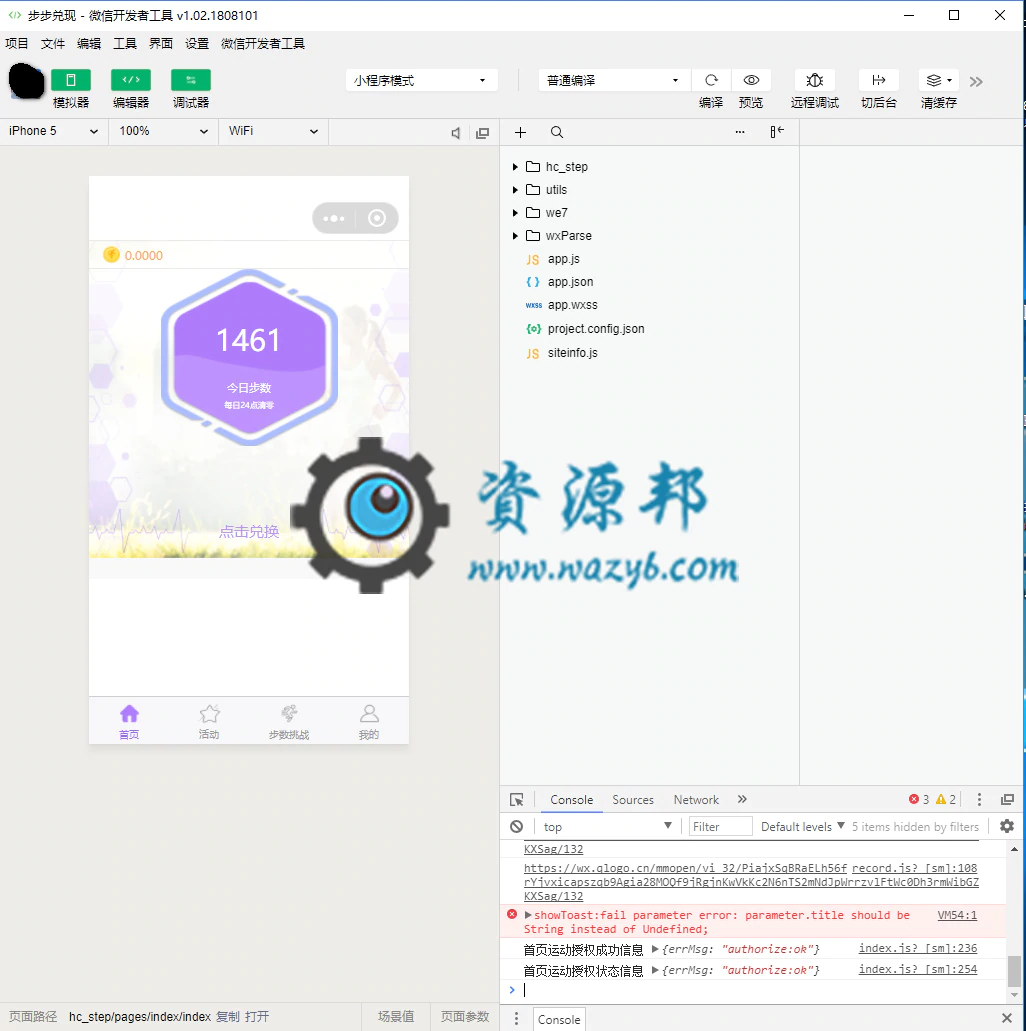Select the 活动 activity star tab
Viewport: 1026px width, 1031px height.
click(209, 722)
